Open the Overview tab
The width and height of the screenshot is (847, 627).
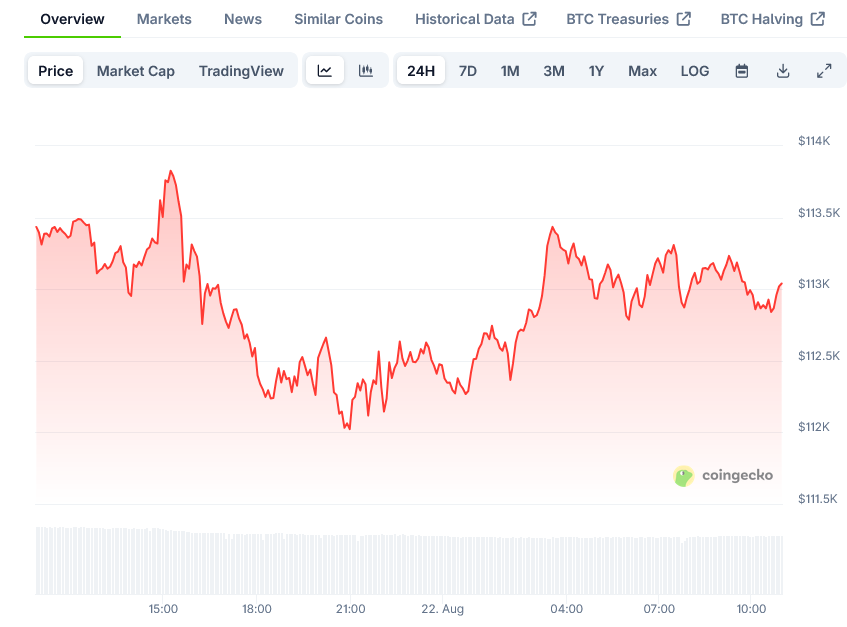click(72, 19)
